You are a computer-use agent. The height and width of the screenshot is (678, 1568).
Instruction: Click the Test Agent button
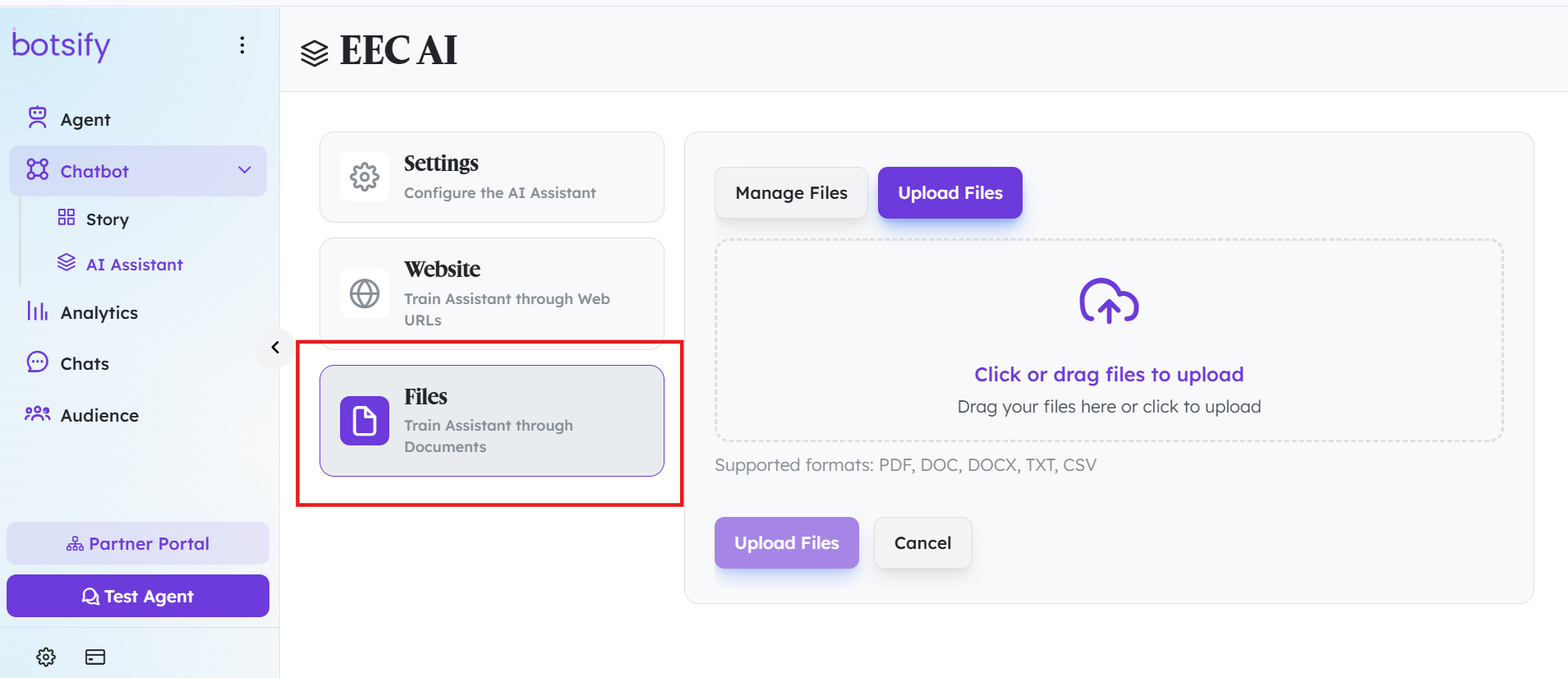pyautogui.click(x=138, y=596)
